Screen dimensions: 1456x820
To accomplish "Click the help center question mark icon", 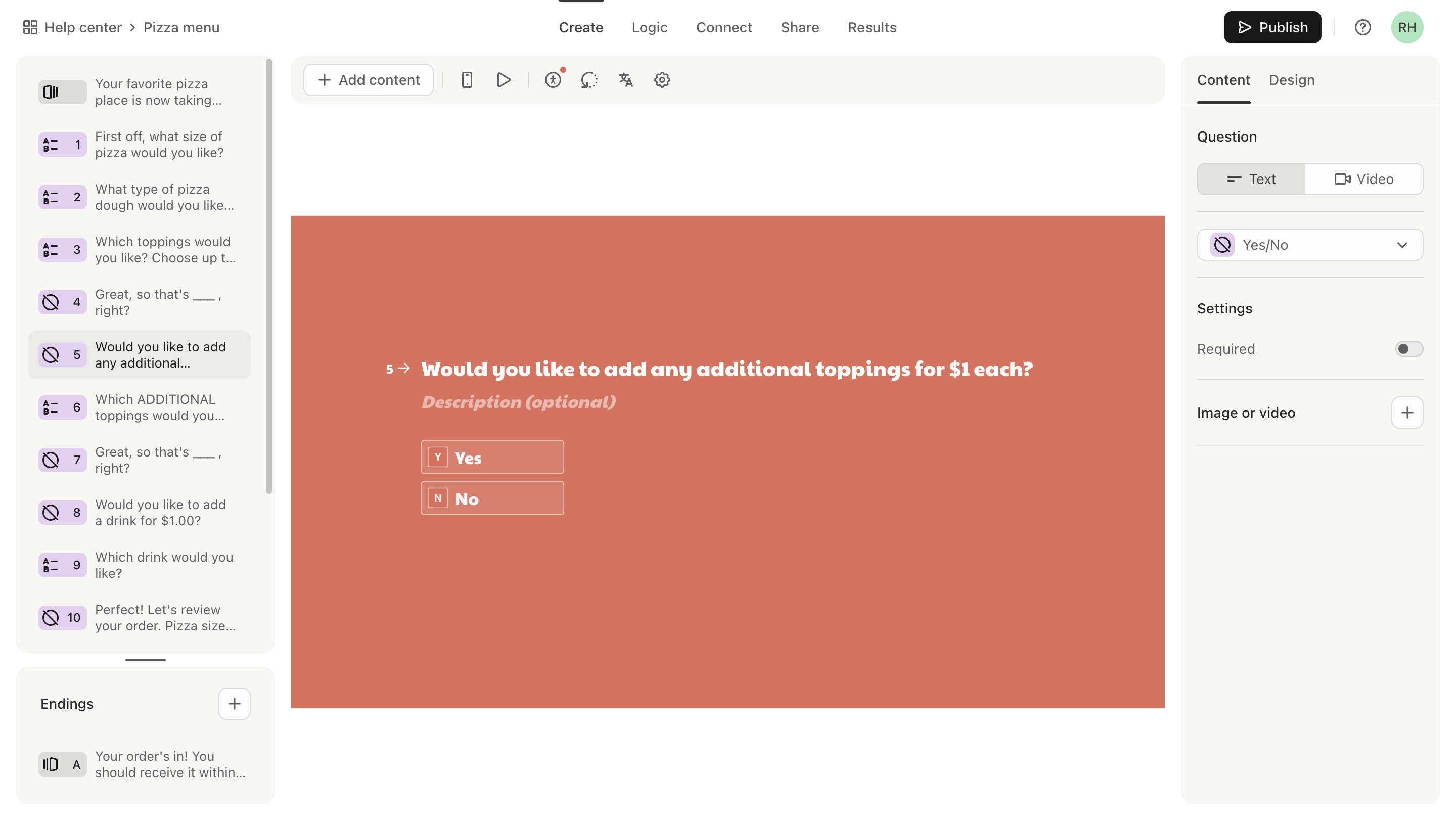I will (x=1363, y=27).
